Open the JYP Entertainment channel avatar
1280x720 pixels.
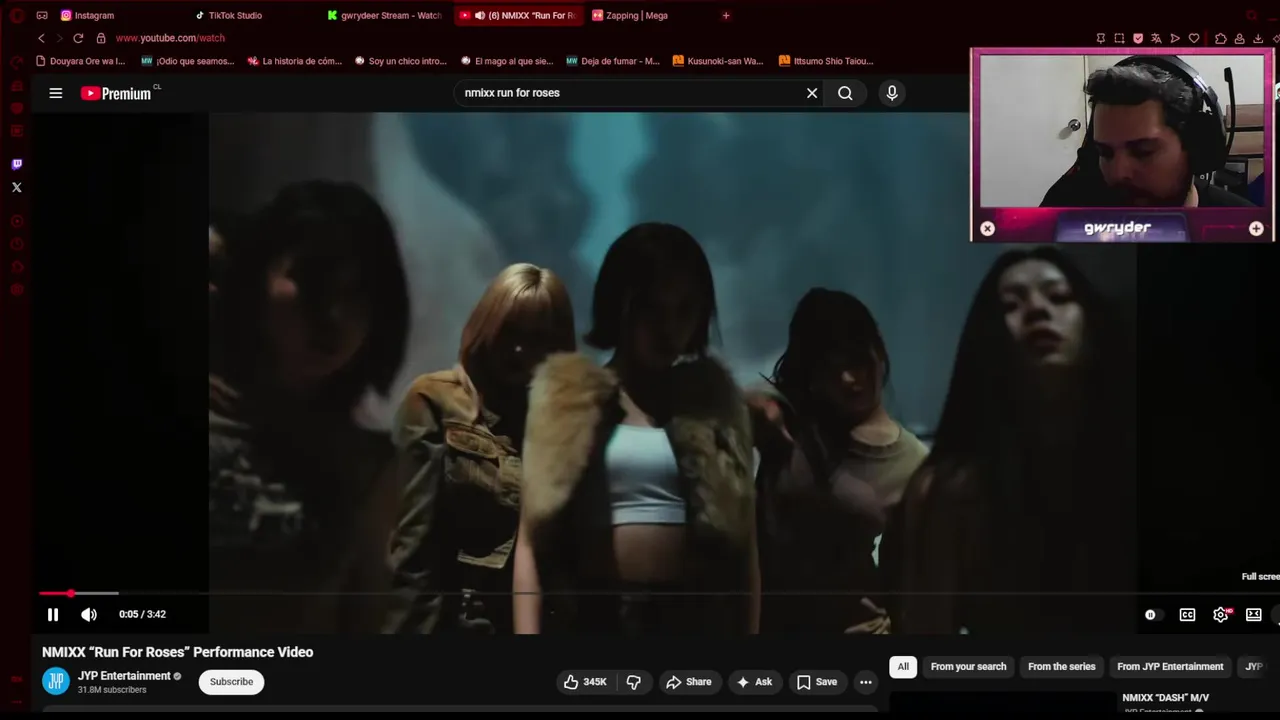coord(56,682)
